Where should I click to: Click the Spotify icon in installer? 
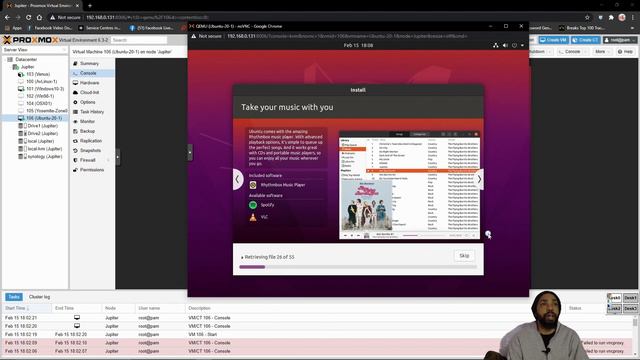(253, 205)
